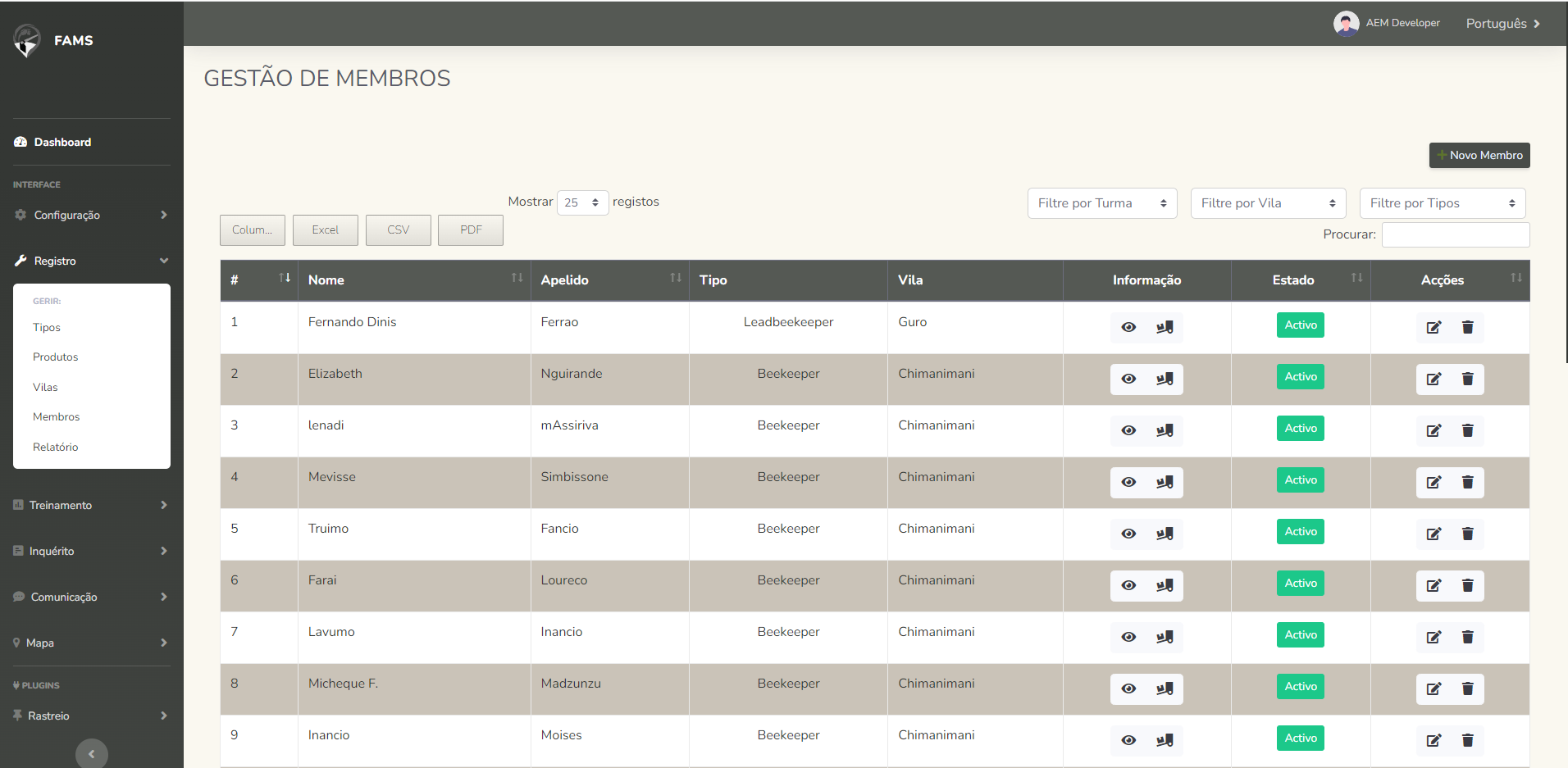Click the AEM Developer avatar
The width and height of the screenshot is (1568, 768).
click(x=1346, y=24)
